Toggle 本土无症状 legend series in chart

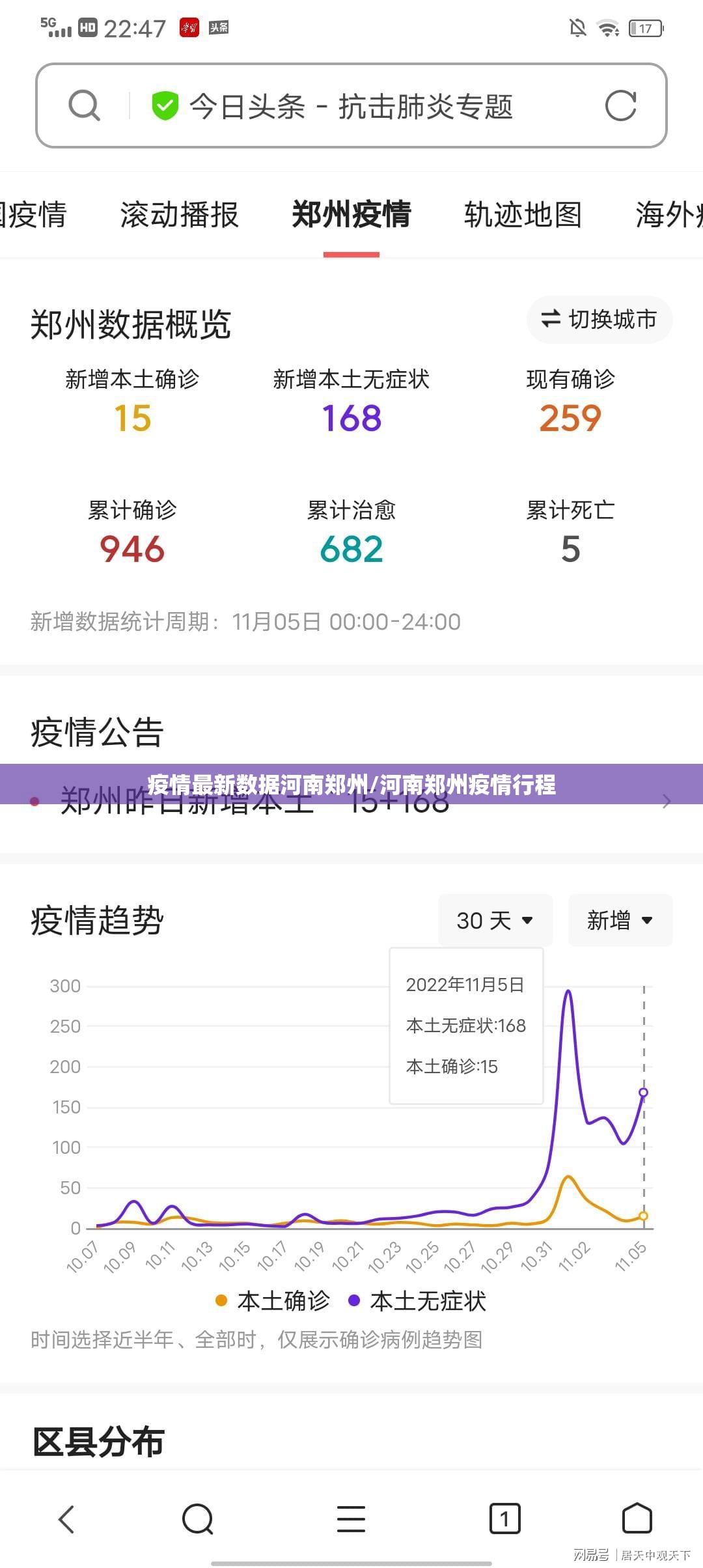pos(417,1301)
